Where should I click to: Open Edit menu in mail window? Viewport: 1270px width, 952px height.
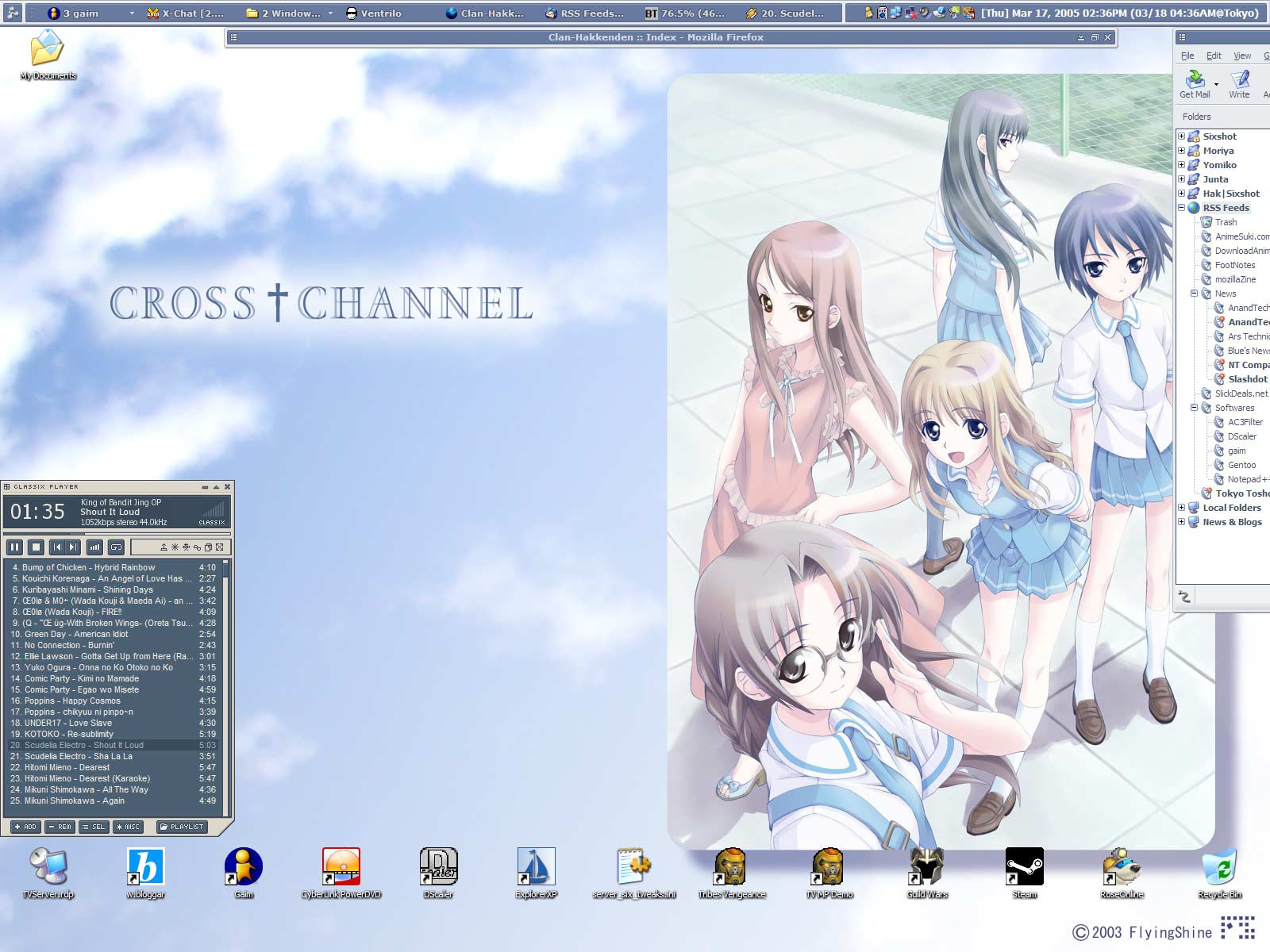[1214, 56]
